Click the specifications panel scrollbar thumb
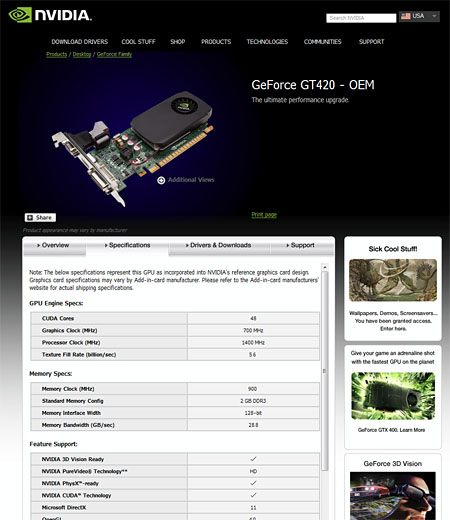Viewport: 450px width, 520px height. pyautogui.click(x=325, y=371)
